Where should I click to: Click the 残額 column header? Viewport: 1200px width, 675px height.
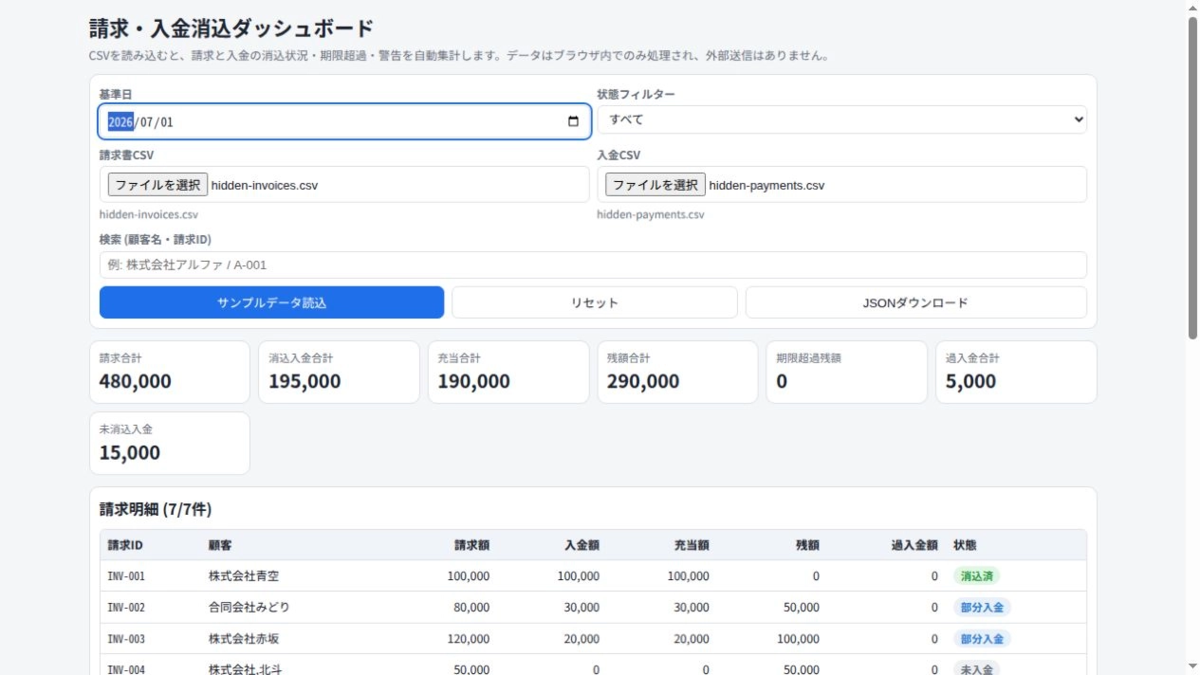tap(807, 545)
